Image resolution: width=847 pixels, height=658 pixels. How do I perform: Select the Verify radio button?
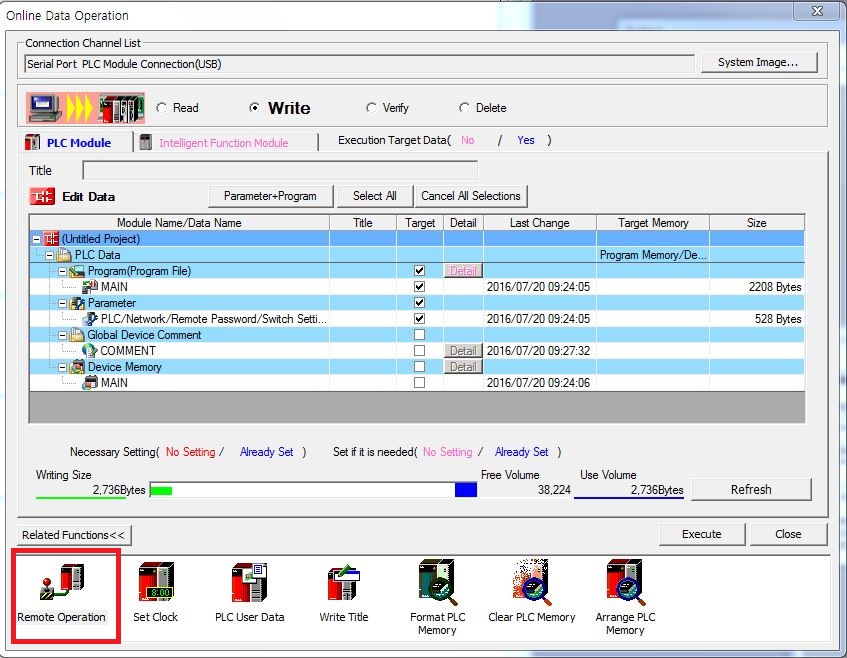pyautogui.click(x=371, y=108)
